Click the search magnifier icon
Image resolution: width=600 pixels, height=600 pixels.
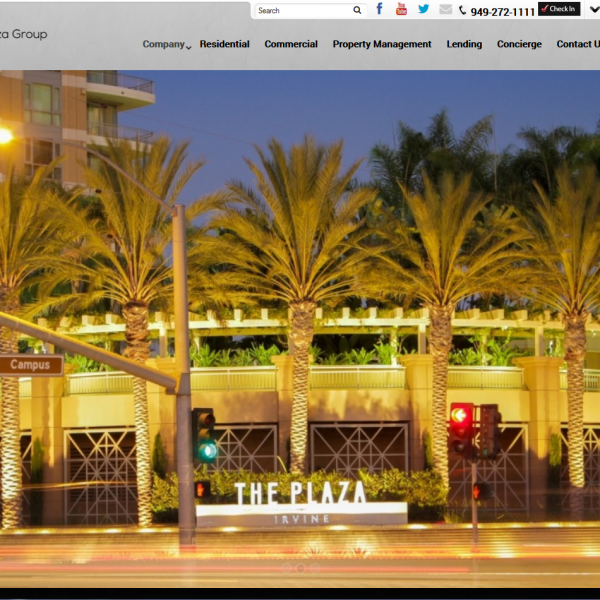357,10
